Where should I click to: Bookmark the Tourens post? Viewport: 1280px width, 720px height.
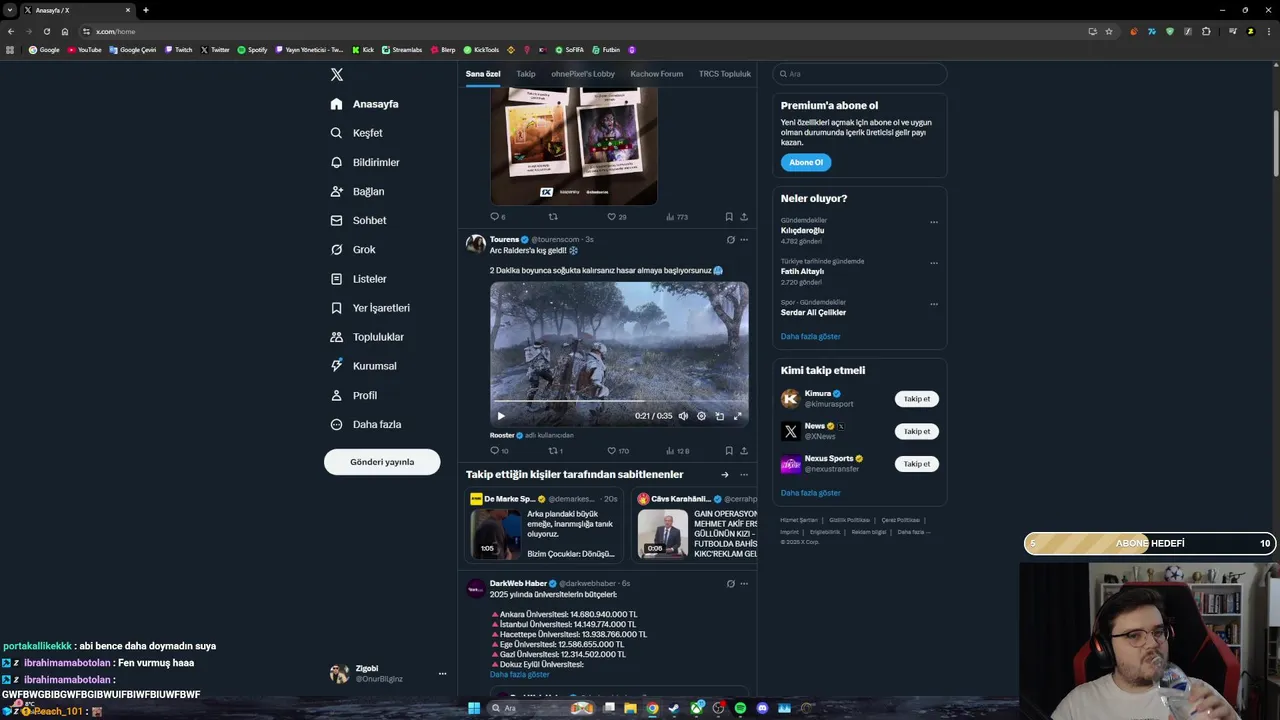pyautogui.click(x=729, y=451)
